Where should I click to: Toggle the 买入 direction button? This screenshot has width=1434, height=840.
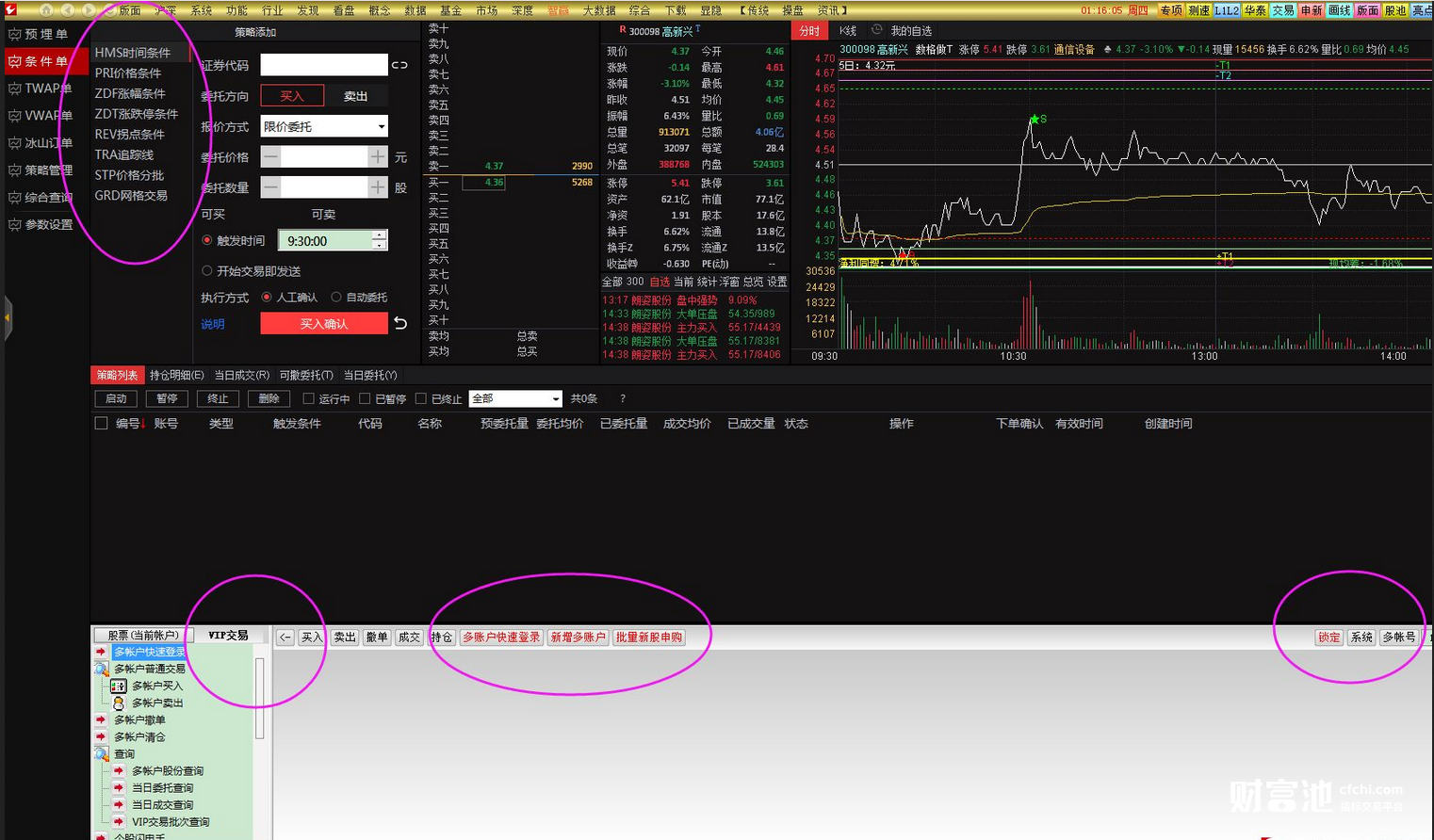292,96
